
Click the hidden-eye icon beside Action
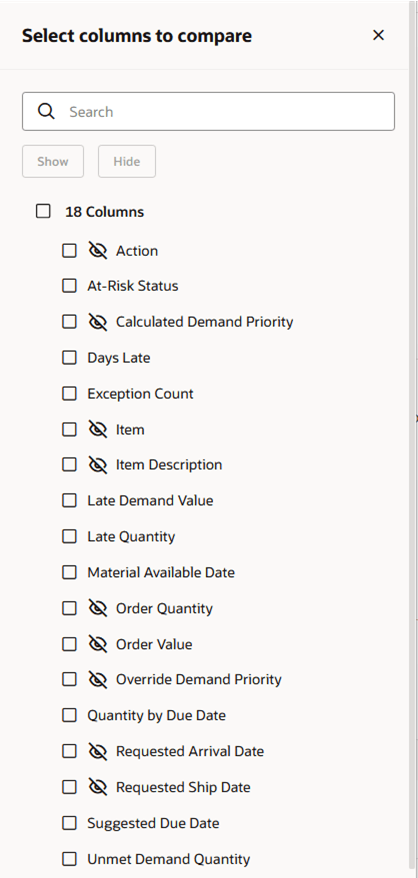[97, 250]
